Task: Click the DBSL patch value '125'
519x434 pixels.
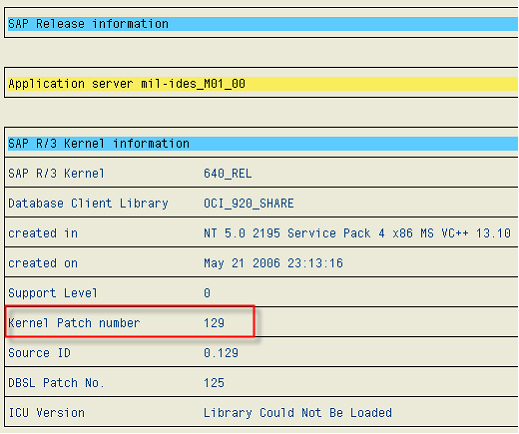Action: click(x=214, y=383)
